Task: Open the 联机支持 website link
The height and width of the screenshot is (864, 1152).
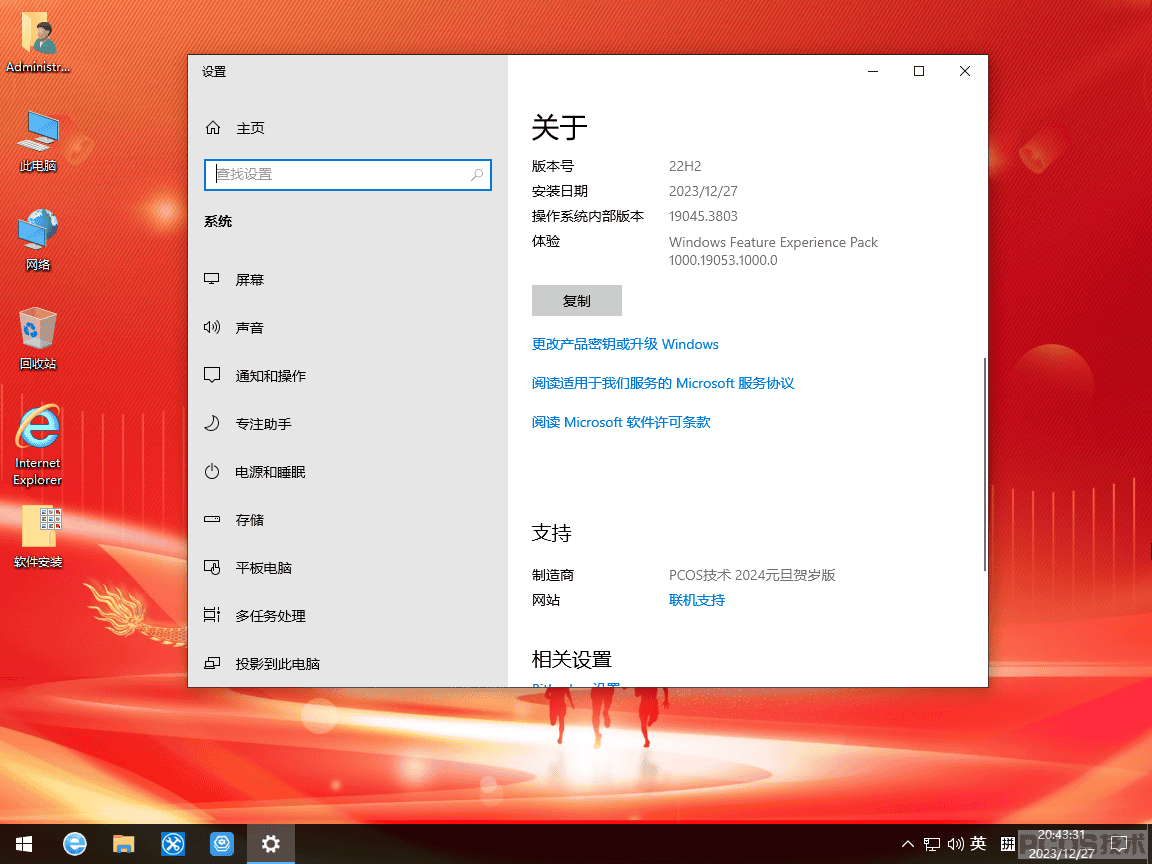Action: (x=696, y=600)
